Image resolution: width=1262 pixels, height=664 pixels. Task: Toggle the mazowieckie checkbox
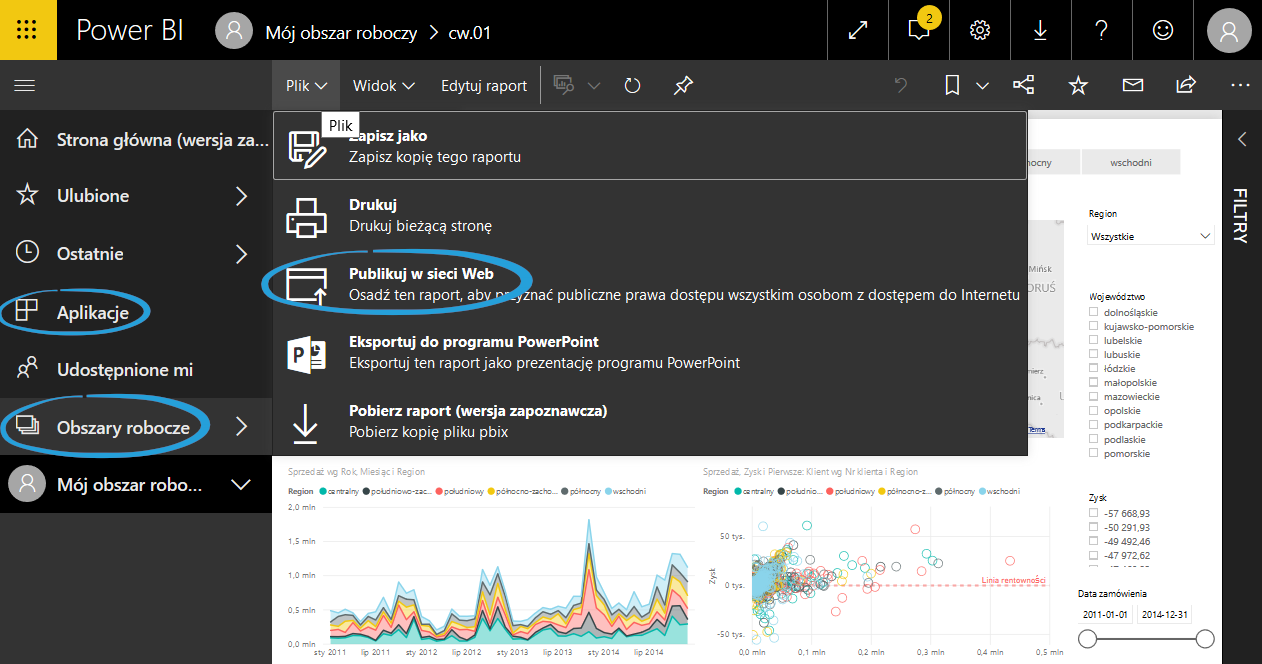[x=1094, y=397]
